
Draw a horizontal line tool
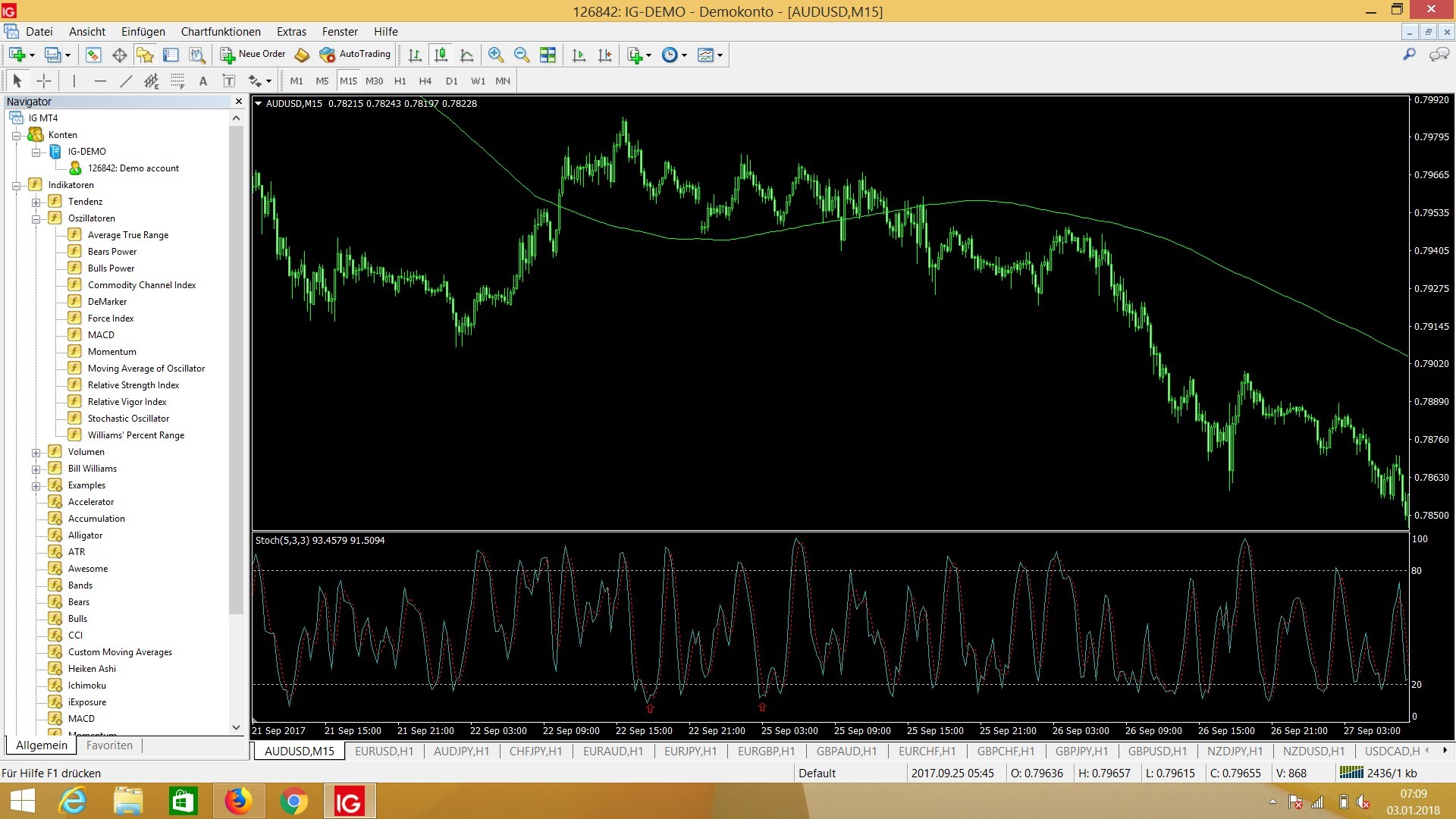click(x=100, y=80)
